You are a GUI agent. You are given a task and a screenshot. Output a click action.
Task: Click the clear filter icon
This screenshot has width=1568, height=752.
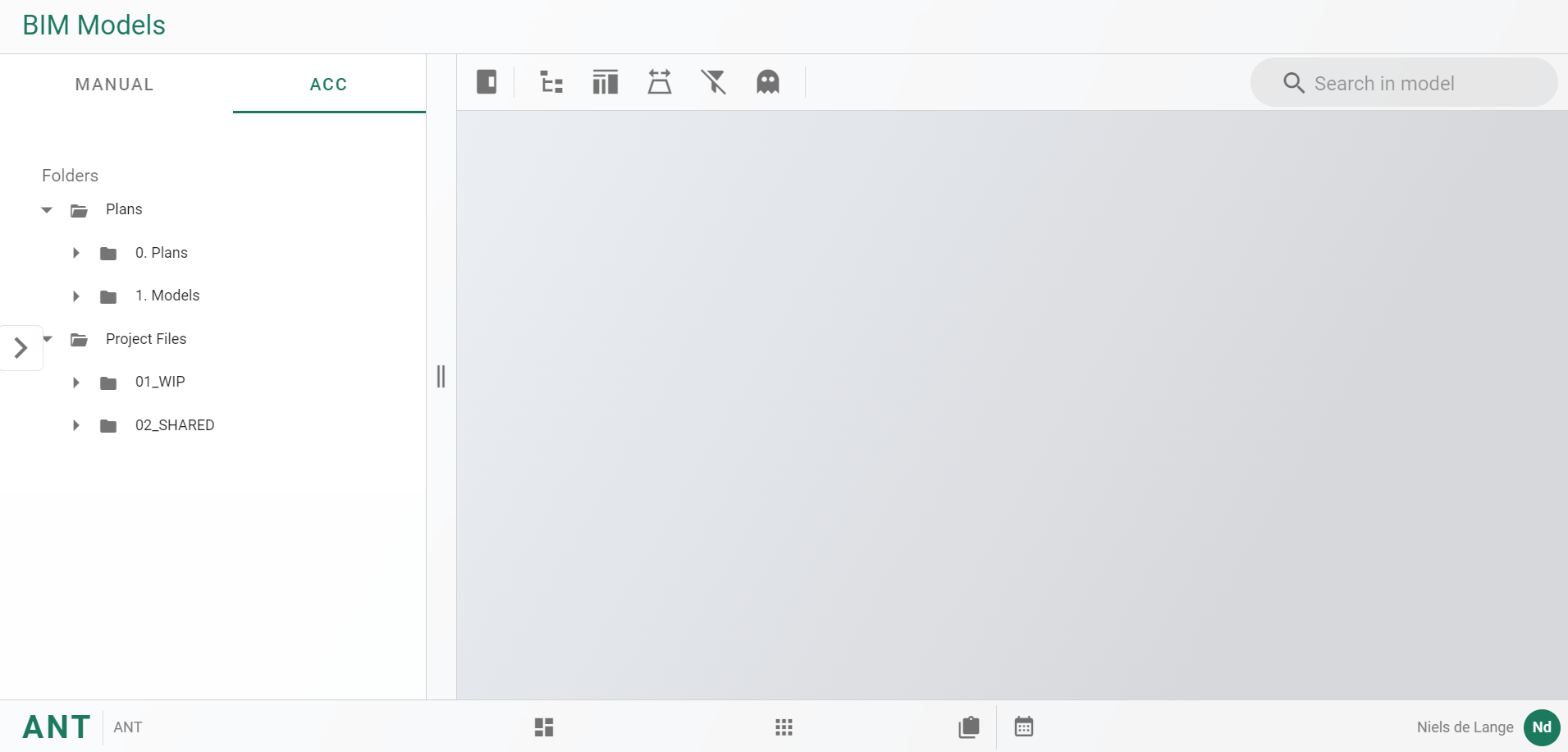714,82
